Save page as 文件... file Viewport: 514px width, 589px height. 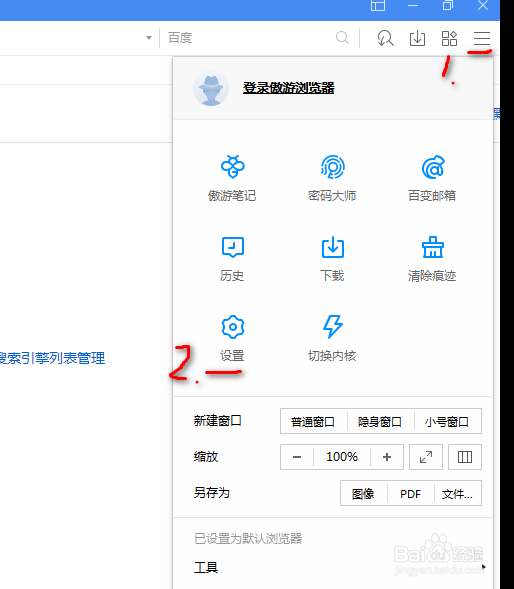click(457, 494)
